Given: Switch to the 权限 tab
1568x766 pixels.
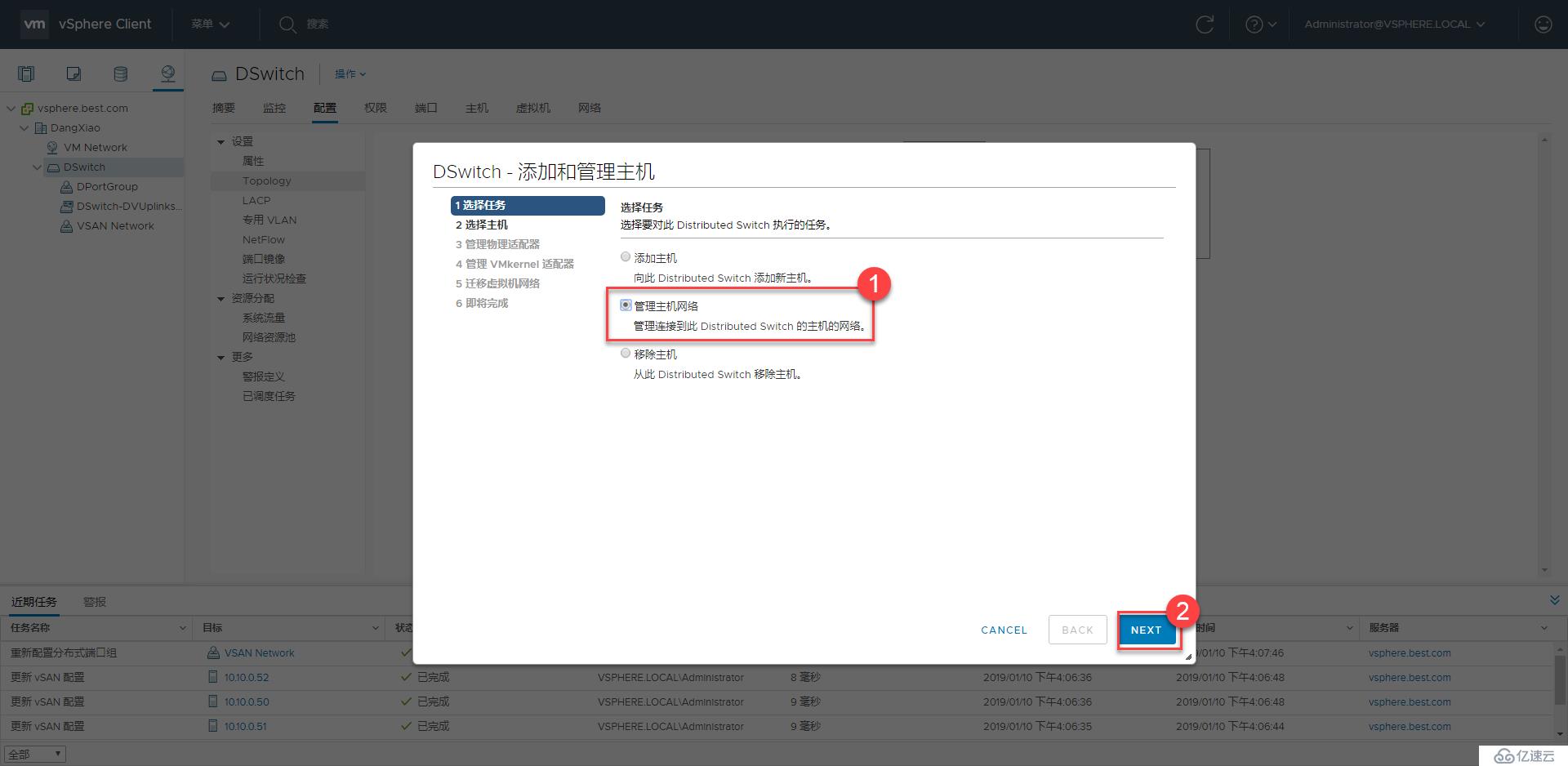Looking at the screenshot, I should pos(376,108).
